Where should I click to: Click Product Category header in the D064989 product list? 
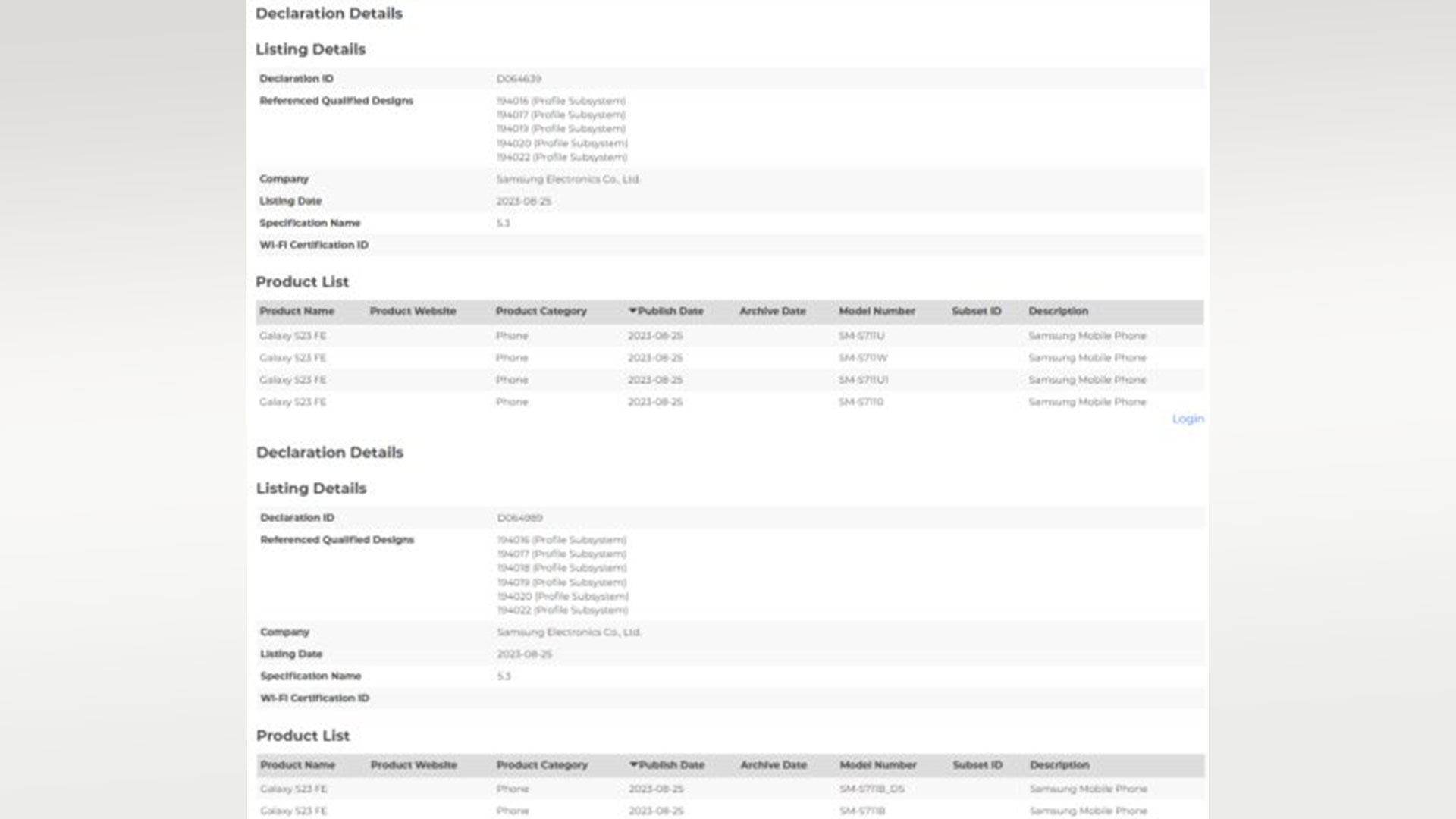coord(542,764)
